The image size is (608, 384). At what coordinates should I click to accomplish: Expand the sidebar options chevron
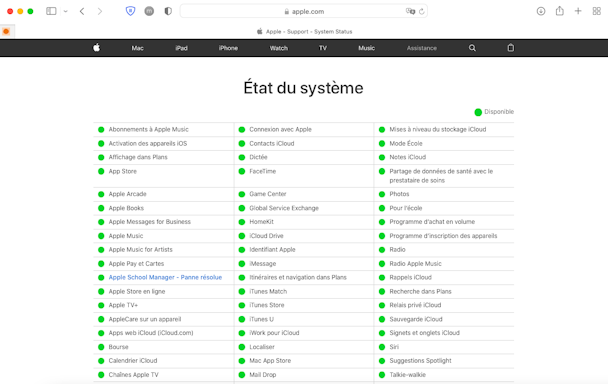[x=66, y=11]
